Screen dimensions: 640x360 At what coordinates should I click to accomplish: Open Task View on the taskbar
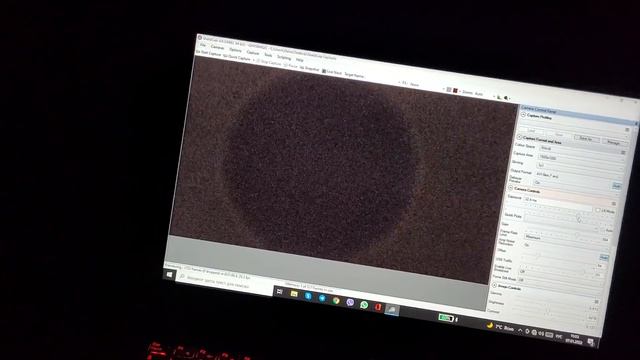280,291
